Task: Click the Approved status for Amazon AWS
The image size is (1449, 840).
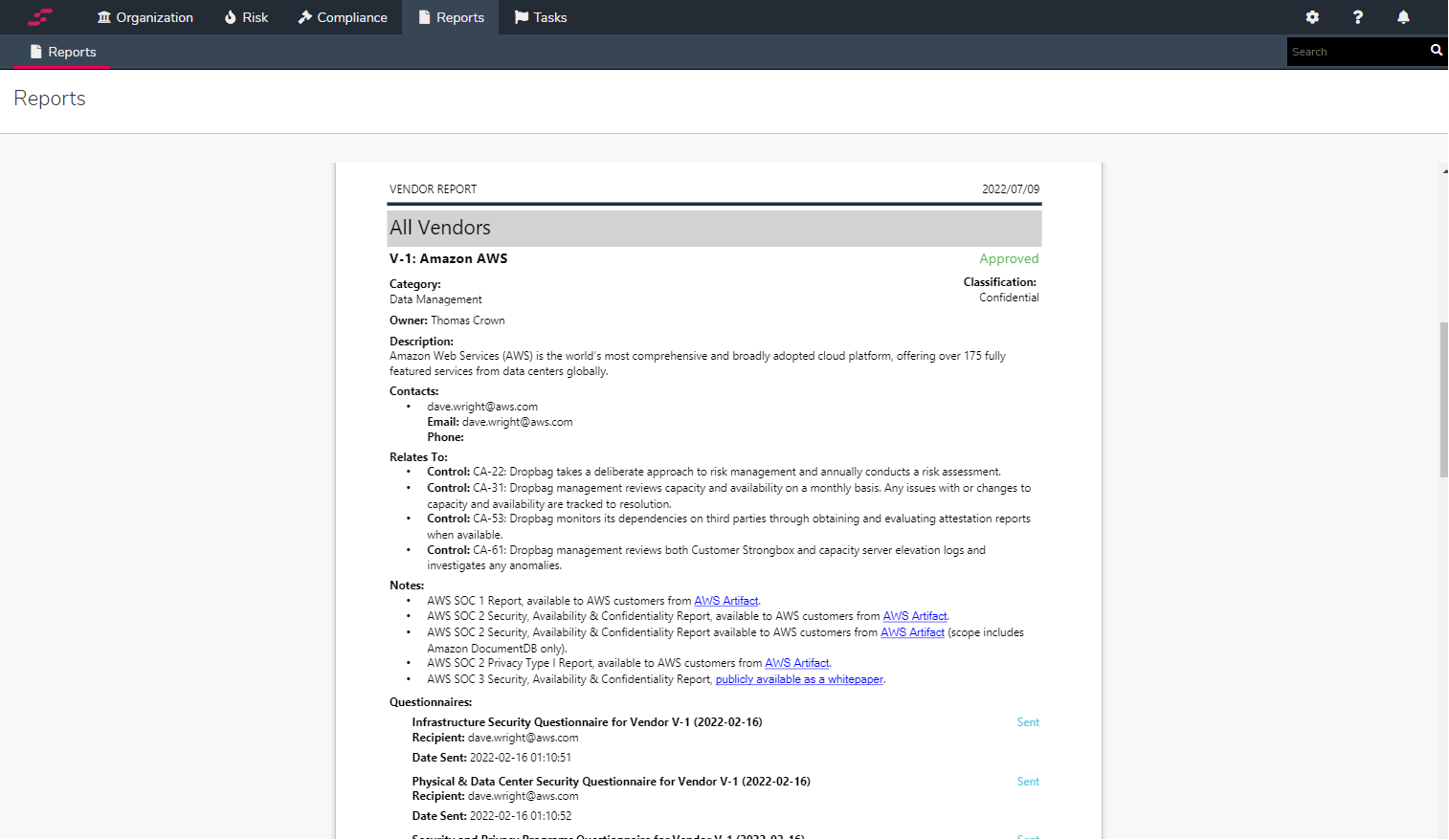Action: click(1008, 258)
